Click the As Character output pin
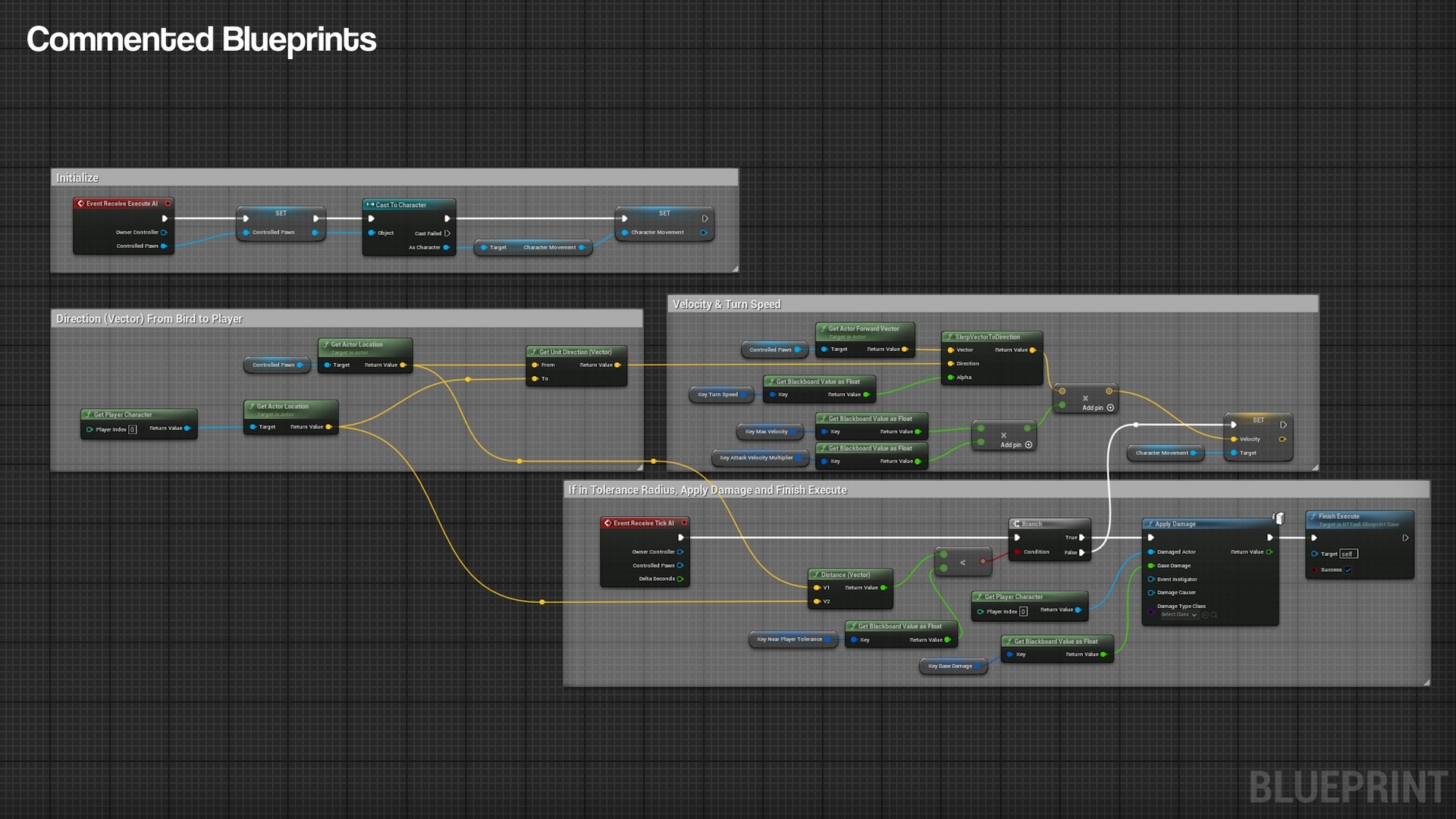This screenshot has height=819, width=1456. pos(446,247)
